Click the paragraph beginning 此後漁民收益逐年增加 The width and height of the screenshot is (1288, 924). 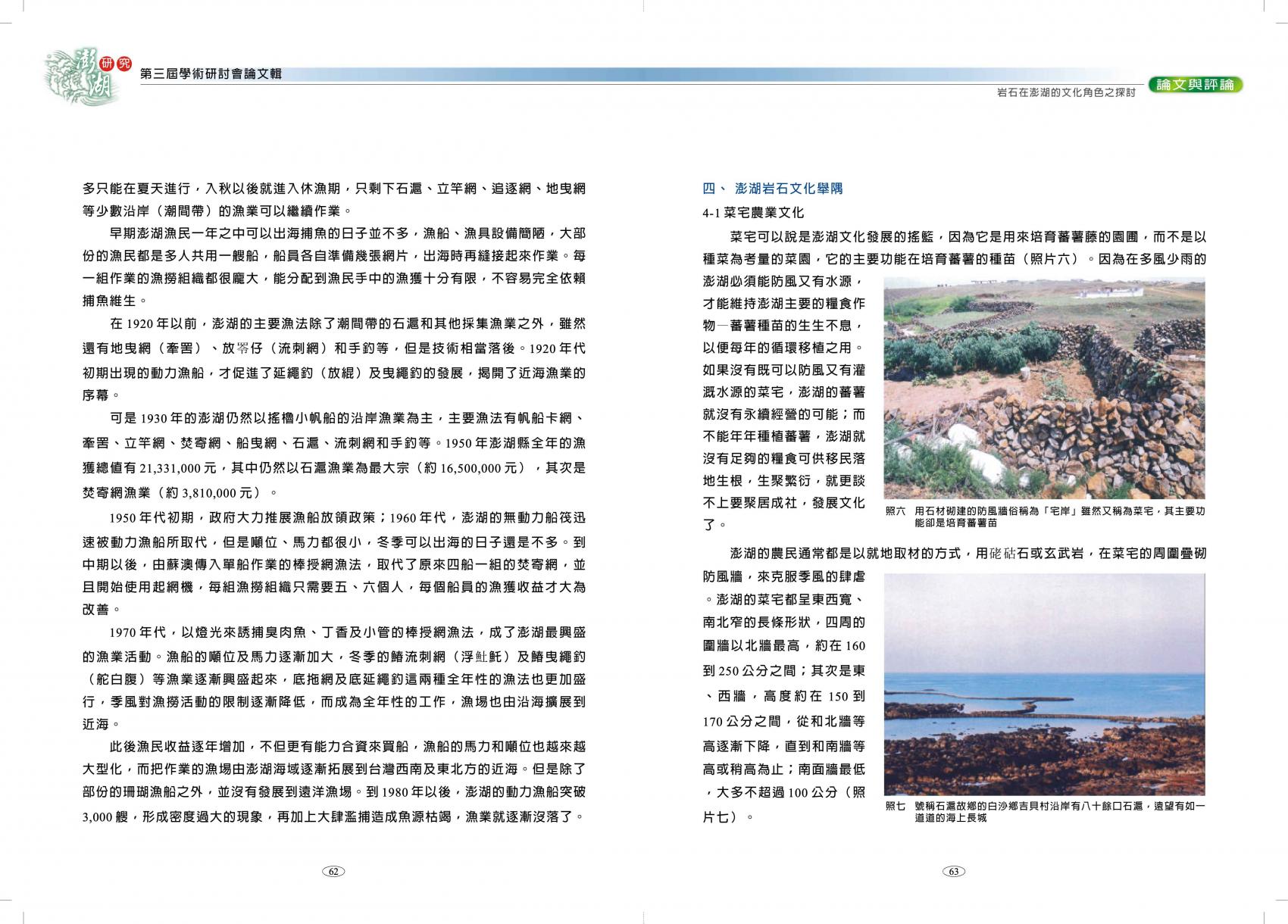(333, 781)
